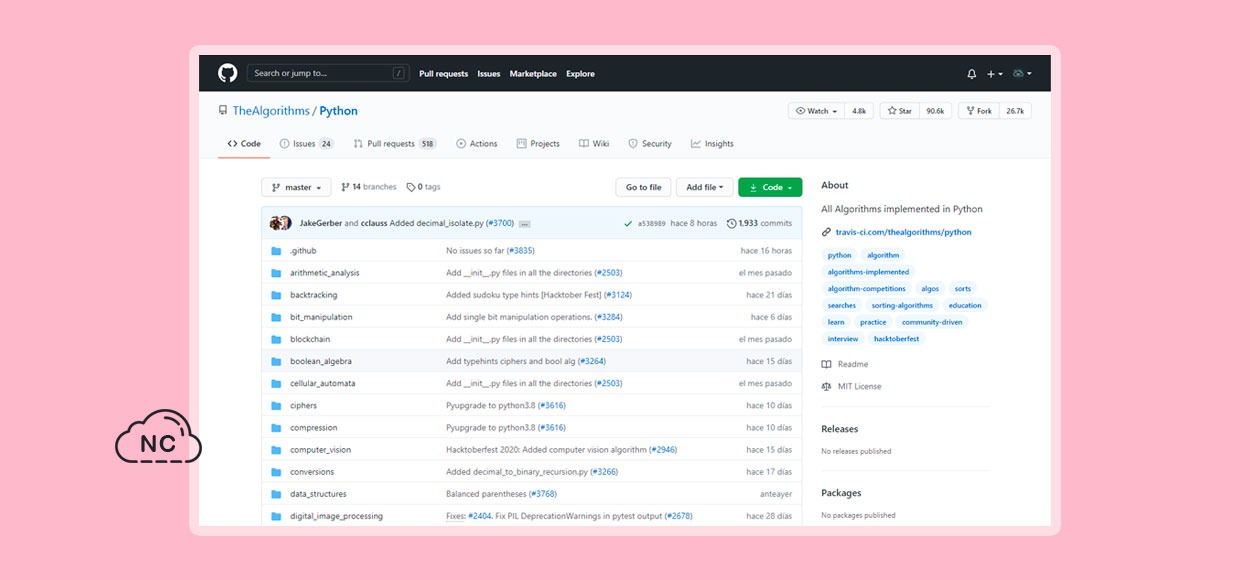Switch to the Actions tab
Screen dimensions: 1250x580
477,144
